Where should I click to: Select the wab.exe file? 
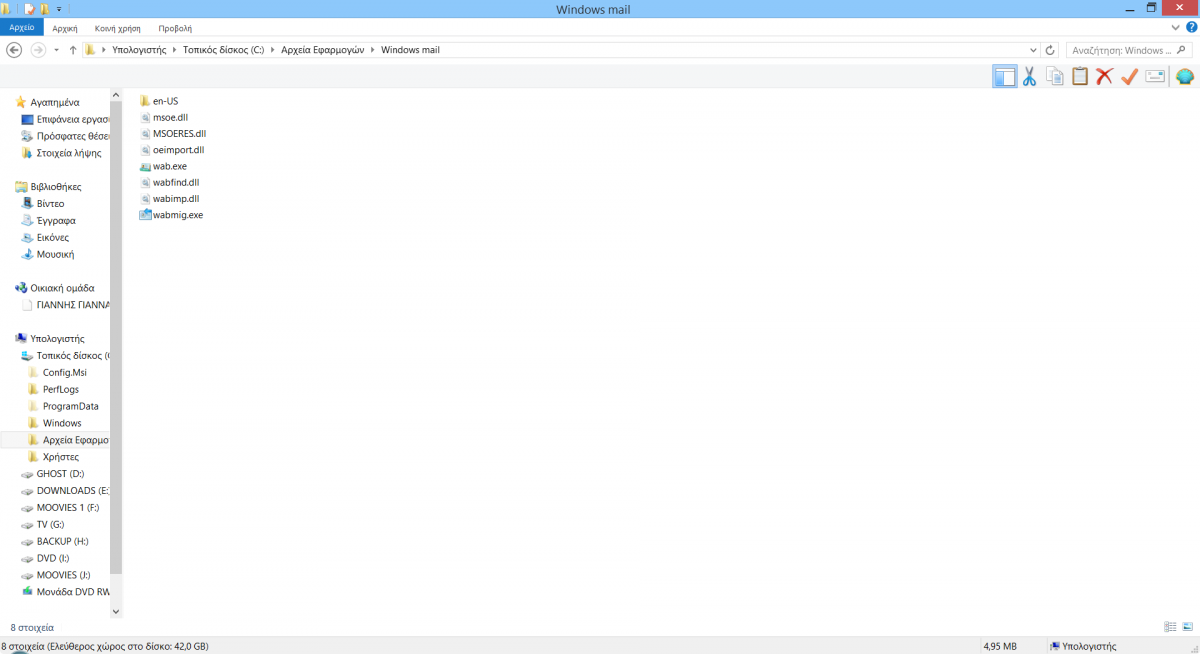[162, 166]
